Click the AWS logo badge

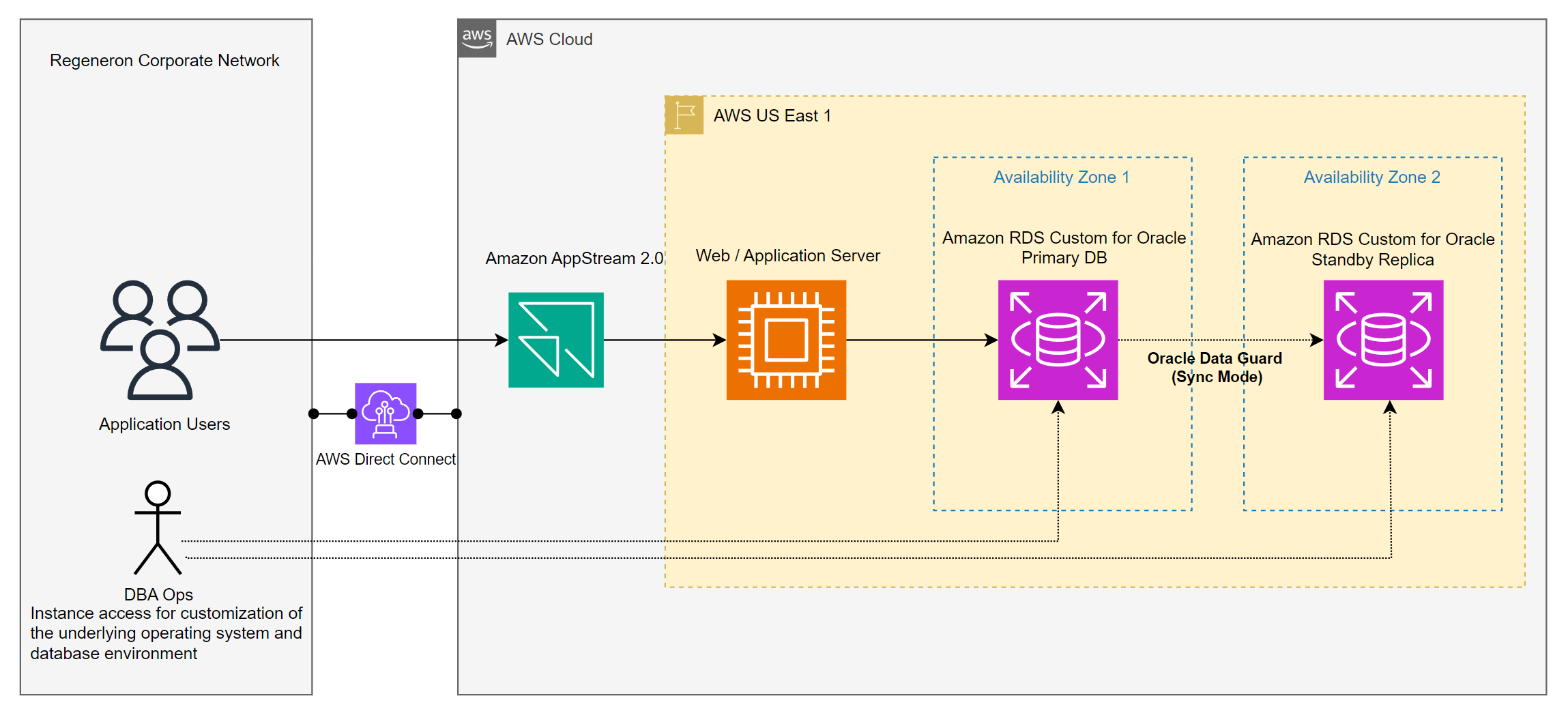[x=477, y=38]
